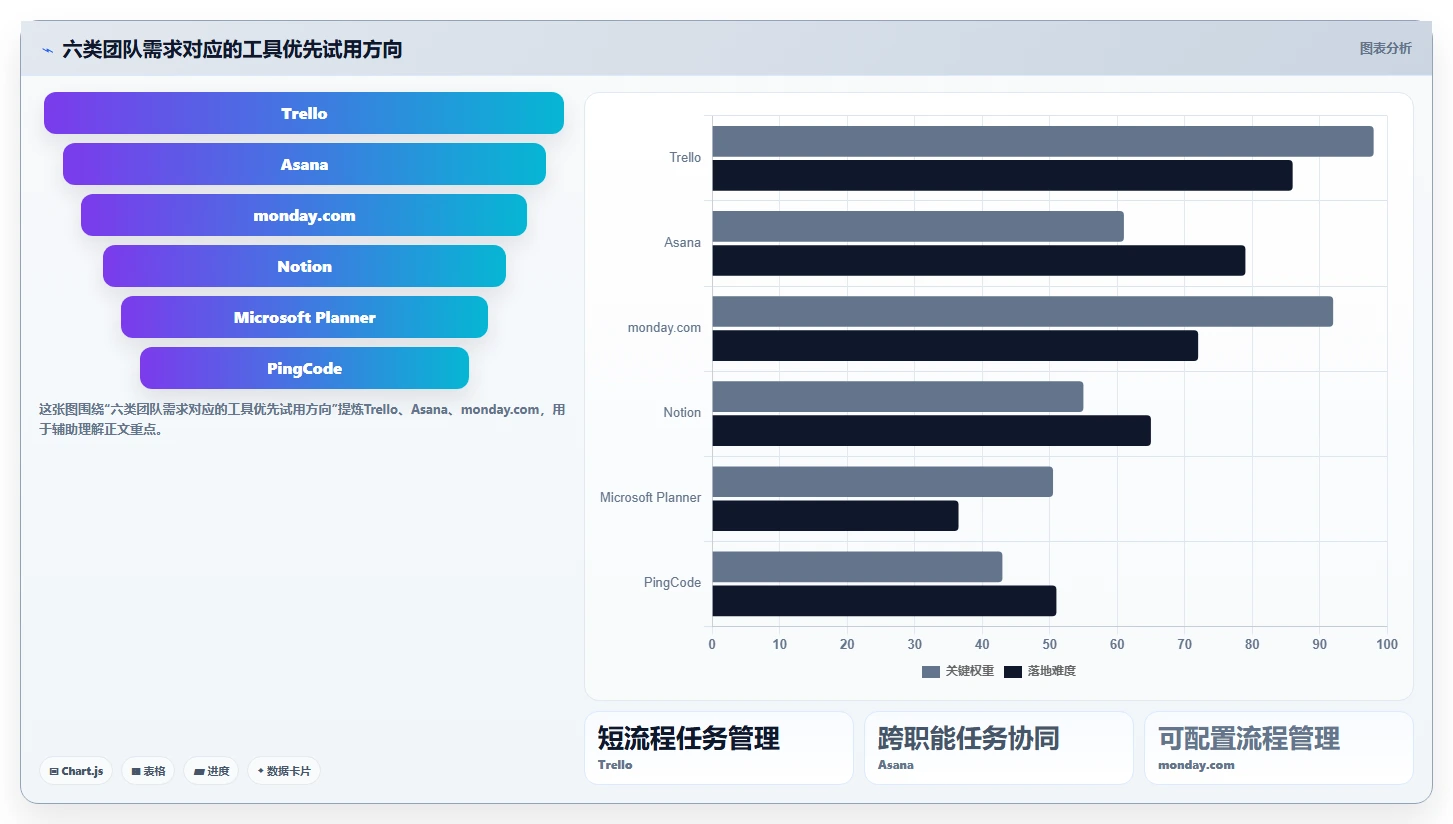Click the 表格 tag chip
The height and width of the screenshot is (824, 1453).
click(148, 771)
